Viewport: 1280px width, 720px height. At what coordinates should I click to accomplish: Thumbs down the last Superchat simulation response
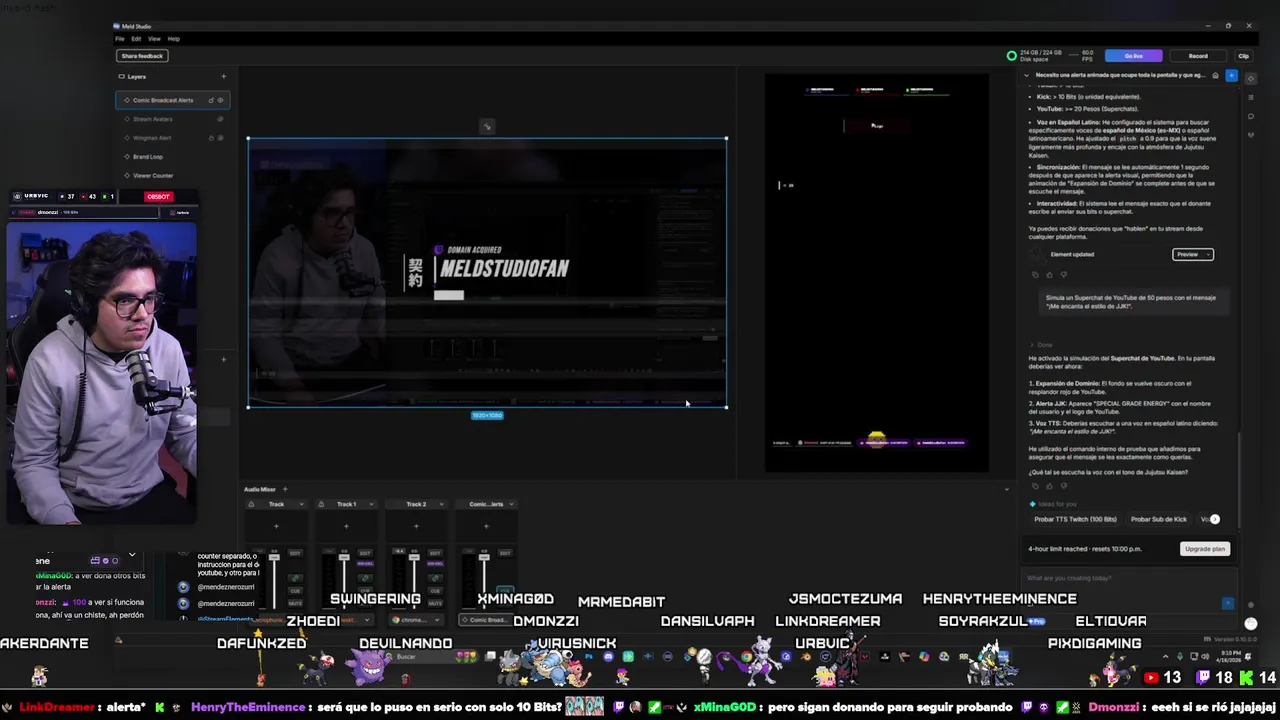click(1063, 485)
